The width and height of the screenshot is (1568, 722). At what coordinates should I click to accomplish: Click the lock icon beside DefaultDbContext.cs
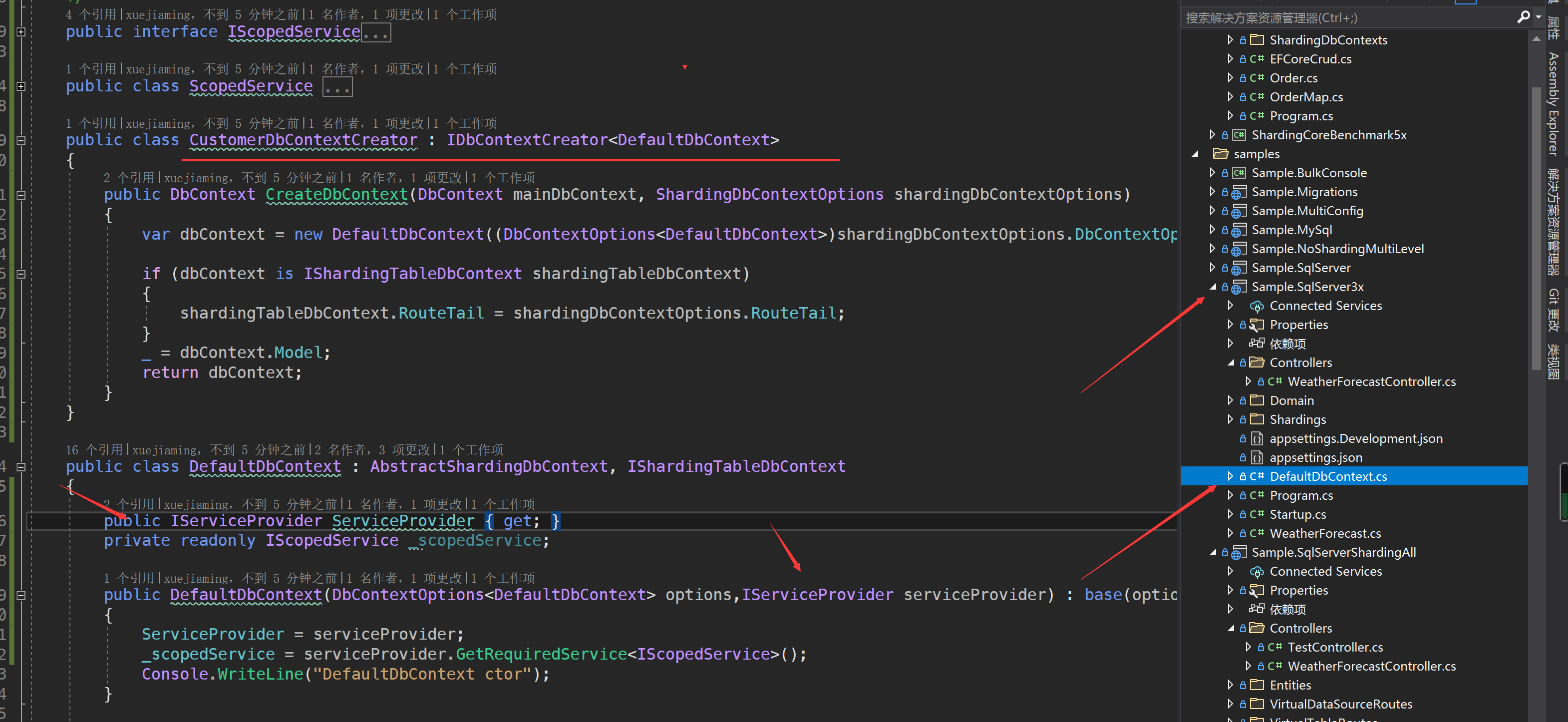pos(1243,476)
